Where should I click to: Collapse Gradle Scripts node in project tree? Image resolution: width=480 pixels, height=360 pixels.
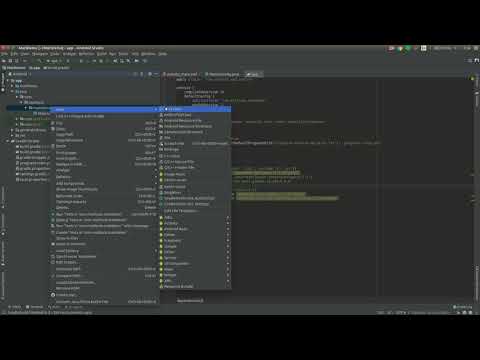pyautogui.click(x=8, y=141)
